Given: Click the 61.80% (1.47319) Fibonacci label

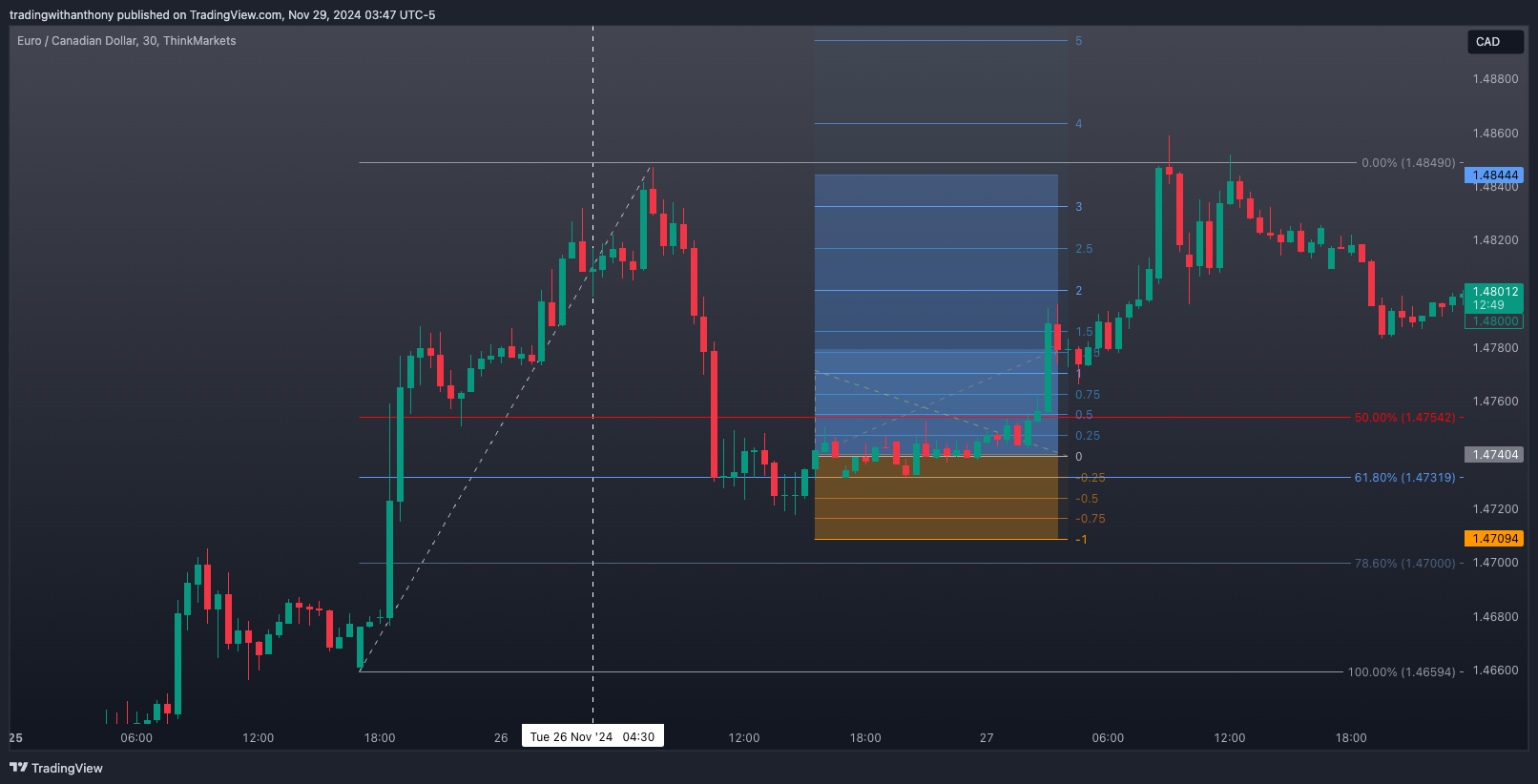Looking at the screenshot, I should pyautogui.click(x=1405, y=478).
